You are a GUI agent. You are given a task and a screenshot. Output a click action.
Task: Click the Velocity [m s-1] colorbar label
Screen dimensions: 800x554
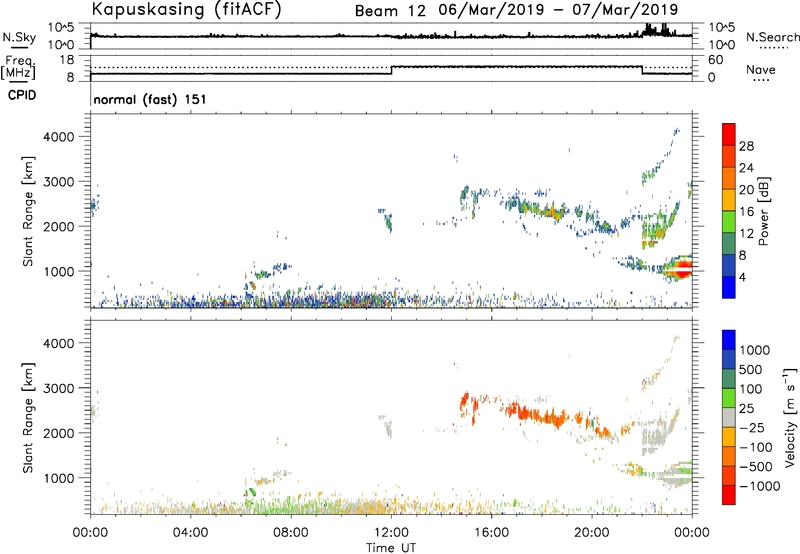point(790,417)
